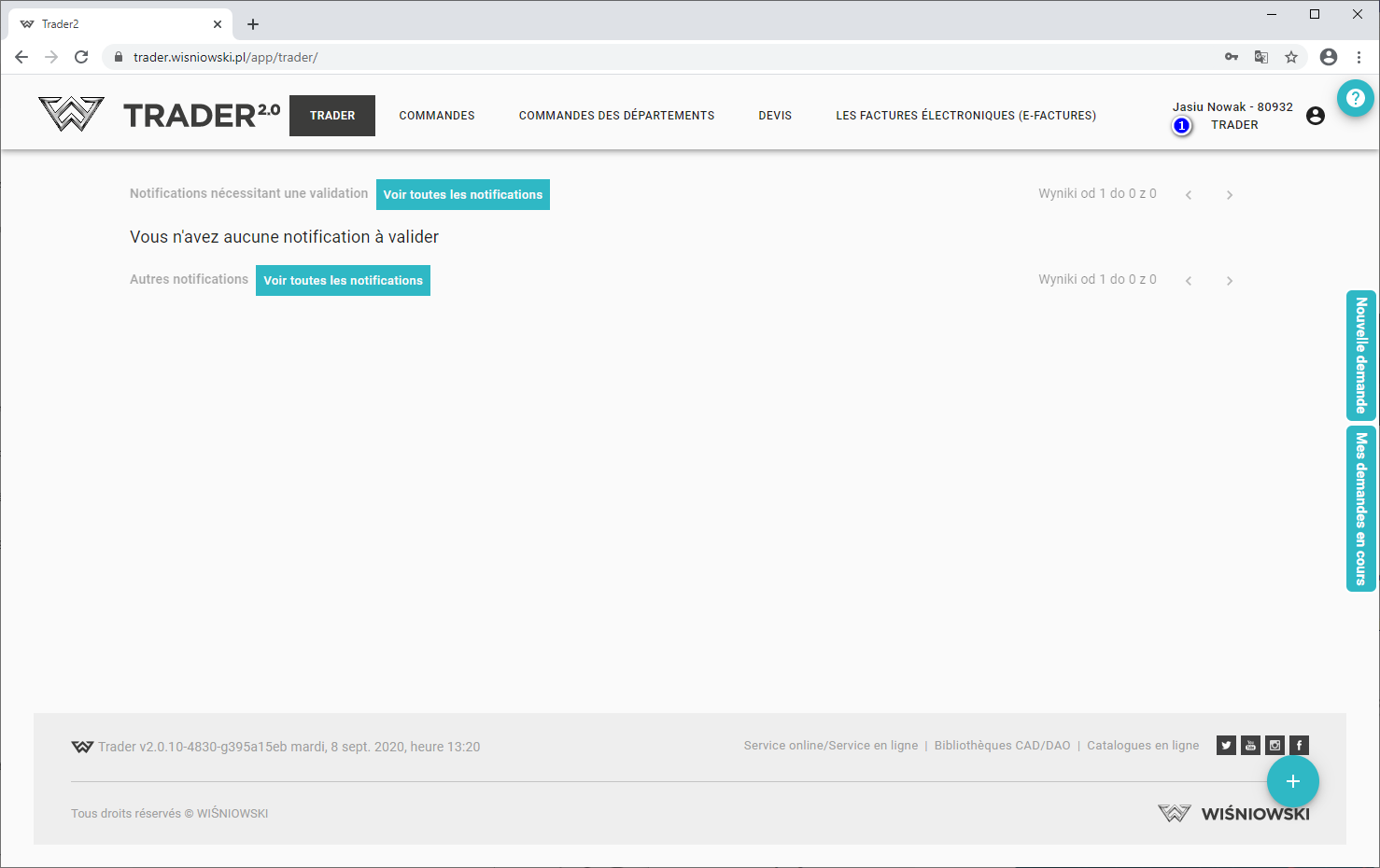
Task: Open the Facebook social icon in footer
Action: [x=1299, y=745]
